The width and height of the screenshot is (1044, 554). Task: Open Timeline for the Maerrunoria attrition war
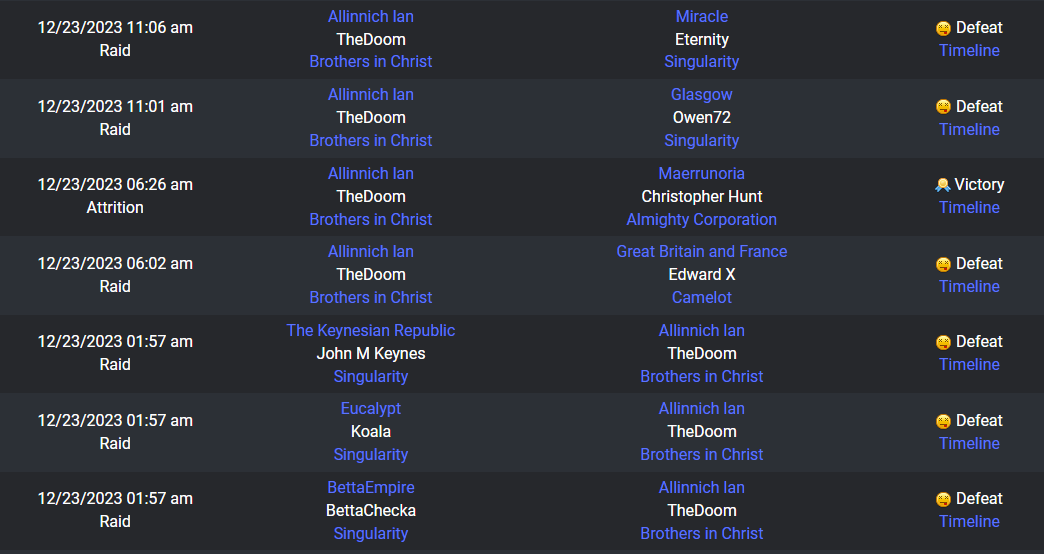click(969, 208)
